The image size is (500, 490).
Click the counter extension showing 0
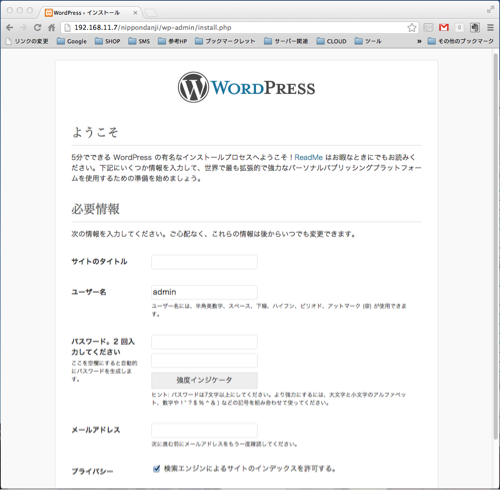click(459, 27)
